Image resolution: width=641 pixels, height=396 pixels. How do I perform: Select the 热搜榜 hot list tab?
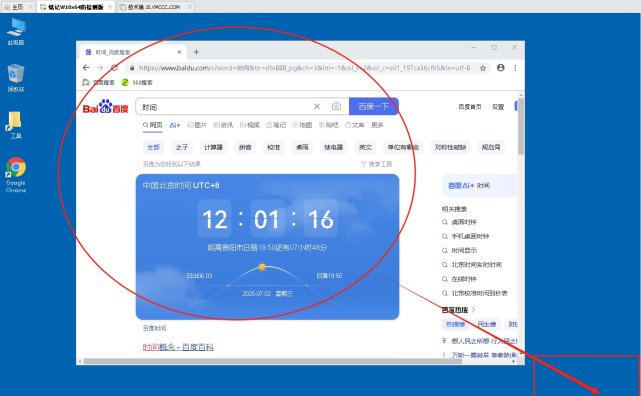455,324
